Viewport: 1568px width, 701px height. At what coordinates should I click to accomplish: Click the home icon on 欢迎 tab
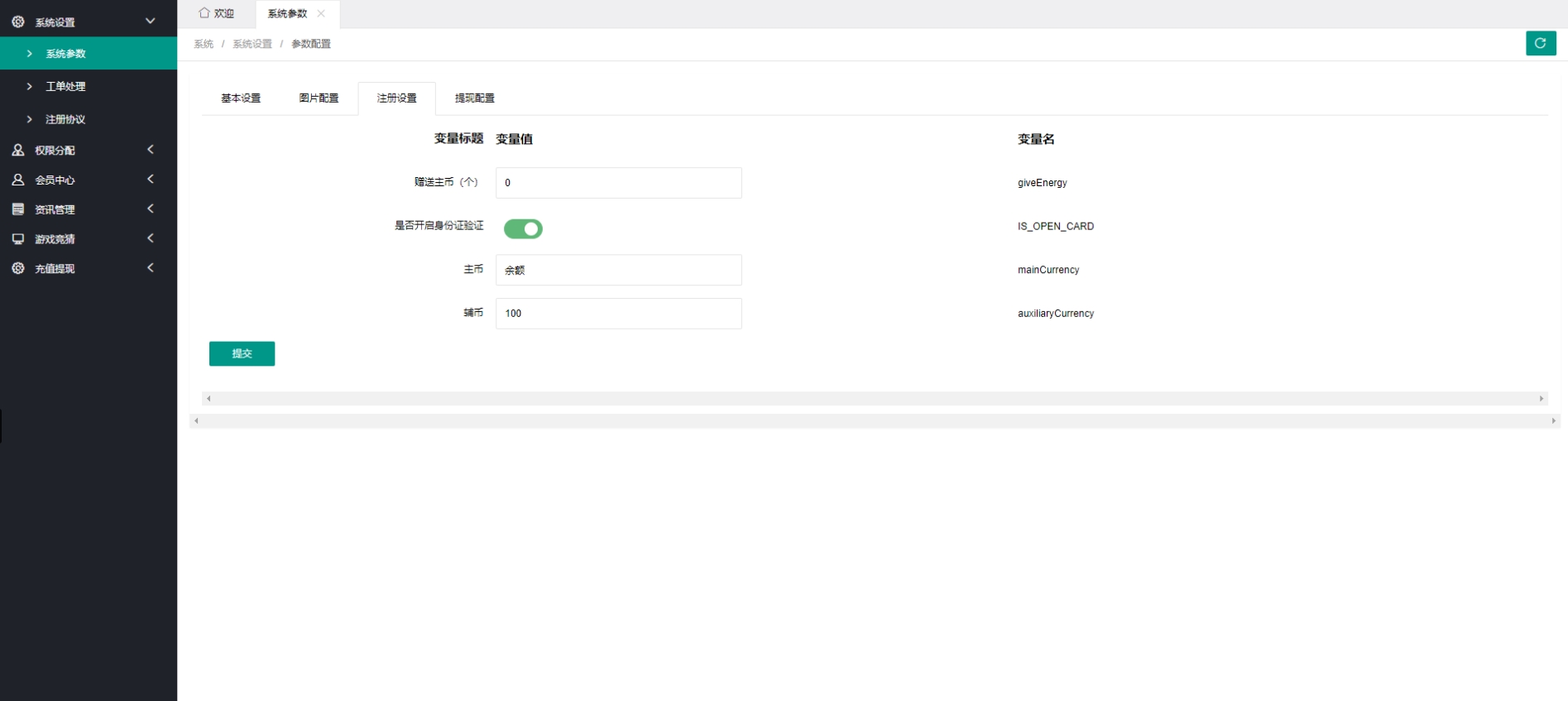(204, 13)
